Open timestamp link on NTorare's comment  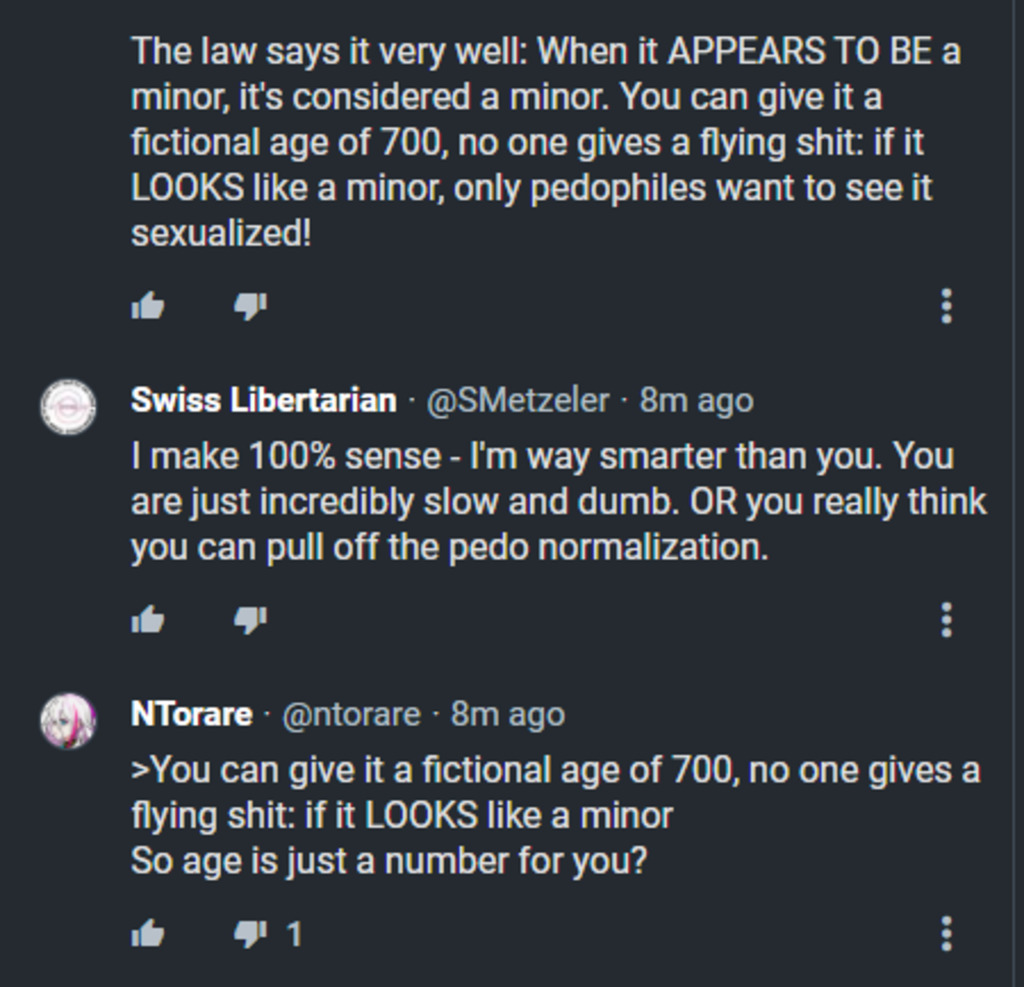[507, 714]
